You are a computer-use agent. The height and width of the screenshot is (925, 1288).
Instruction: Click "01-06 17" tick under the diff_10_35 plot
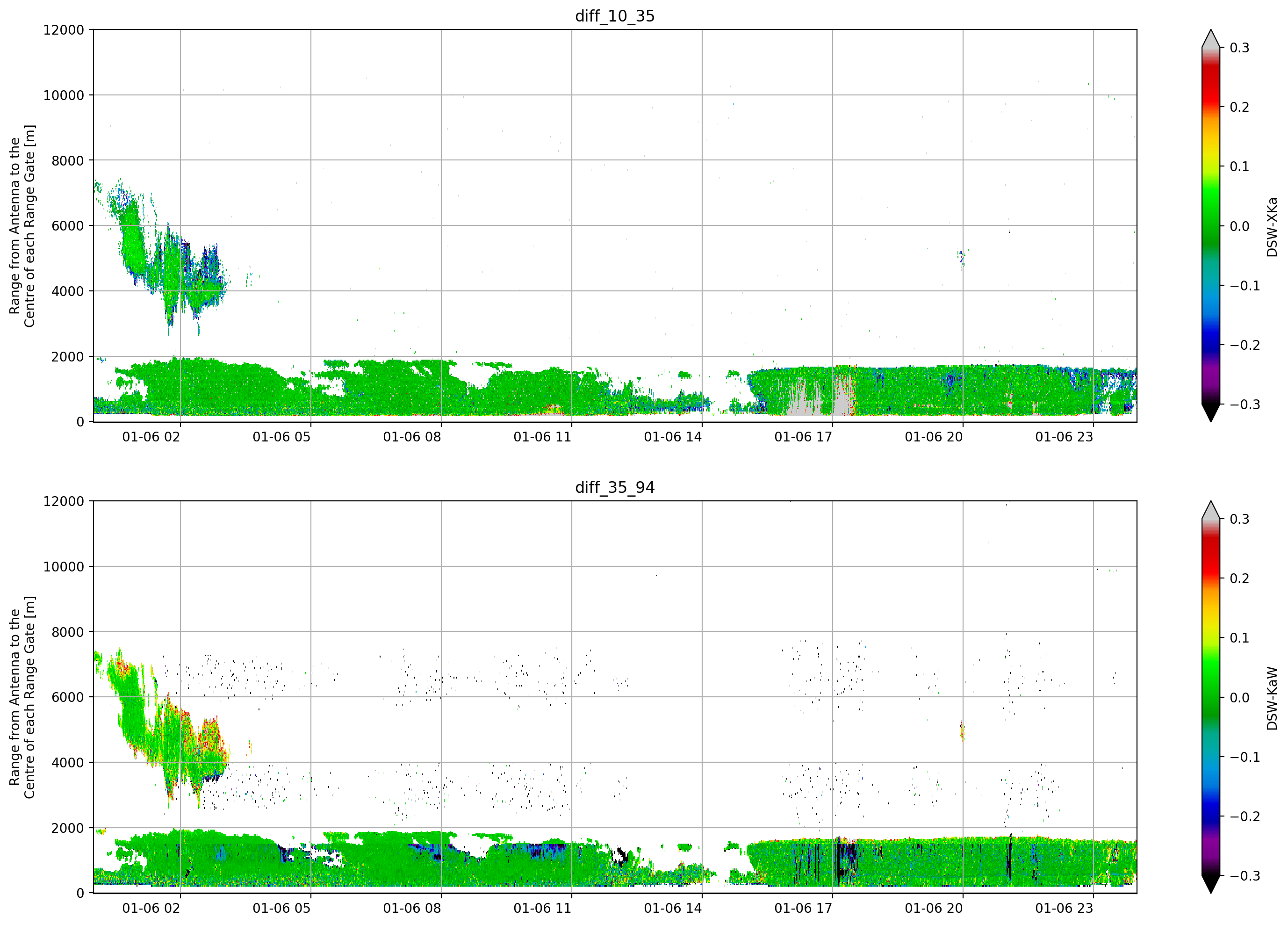pyautogui.click(x=804, y=437)
